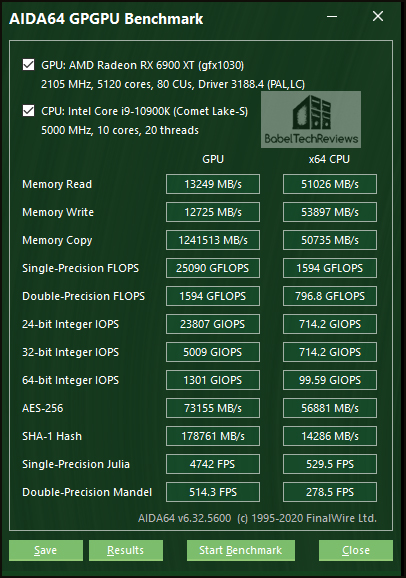This screenshot has height=578, width=406.
Task: Click the CPU SHA-1 Hash value 14286 MB/s
Action: click(330, 436)
